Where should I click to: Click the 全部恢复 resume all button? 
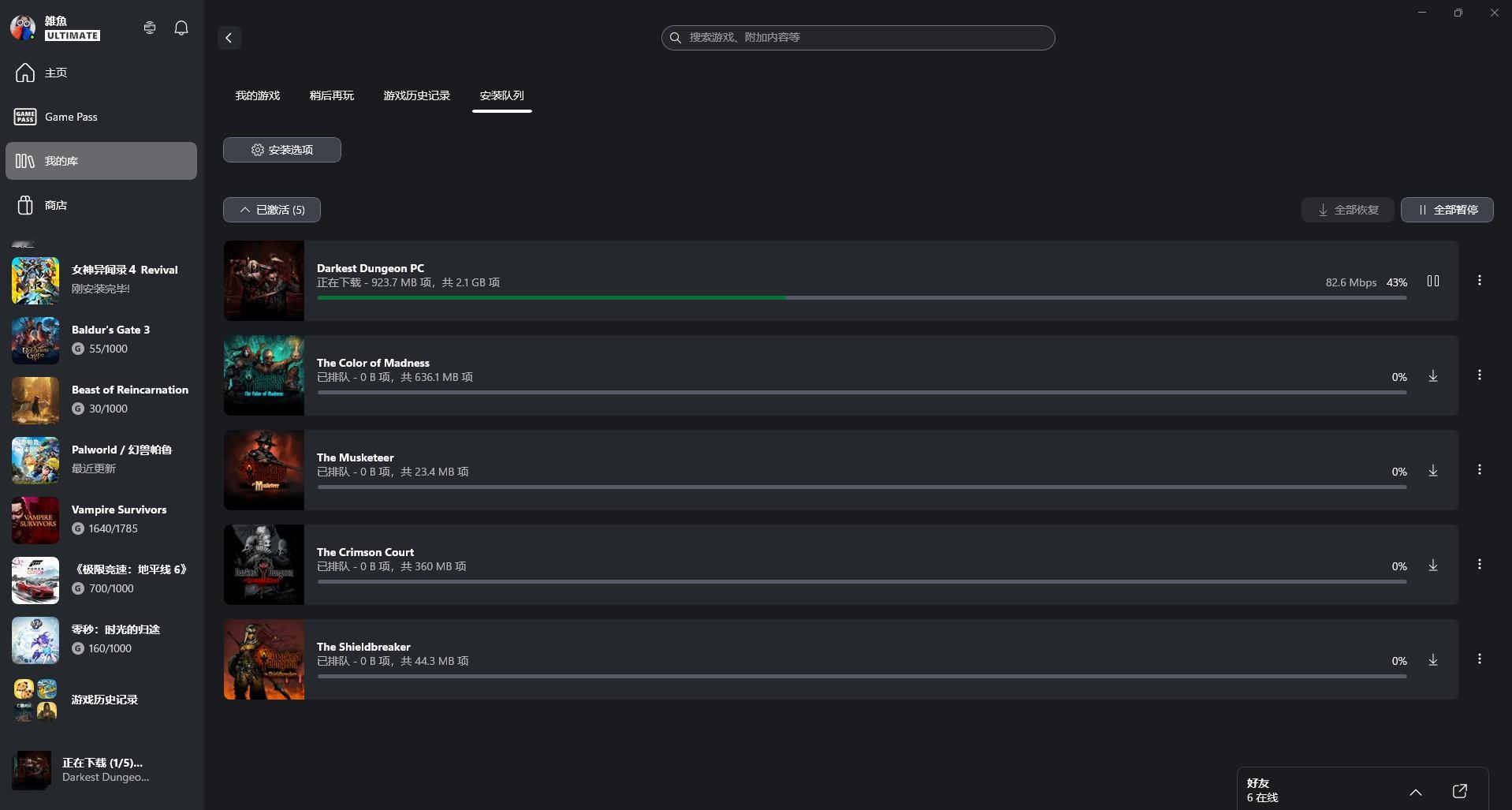click(x=1348, y=210)
